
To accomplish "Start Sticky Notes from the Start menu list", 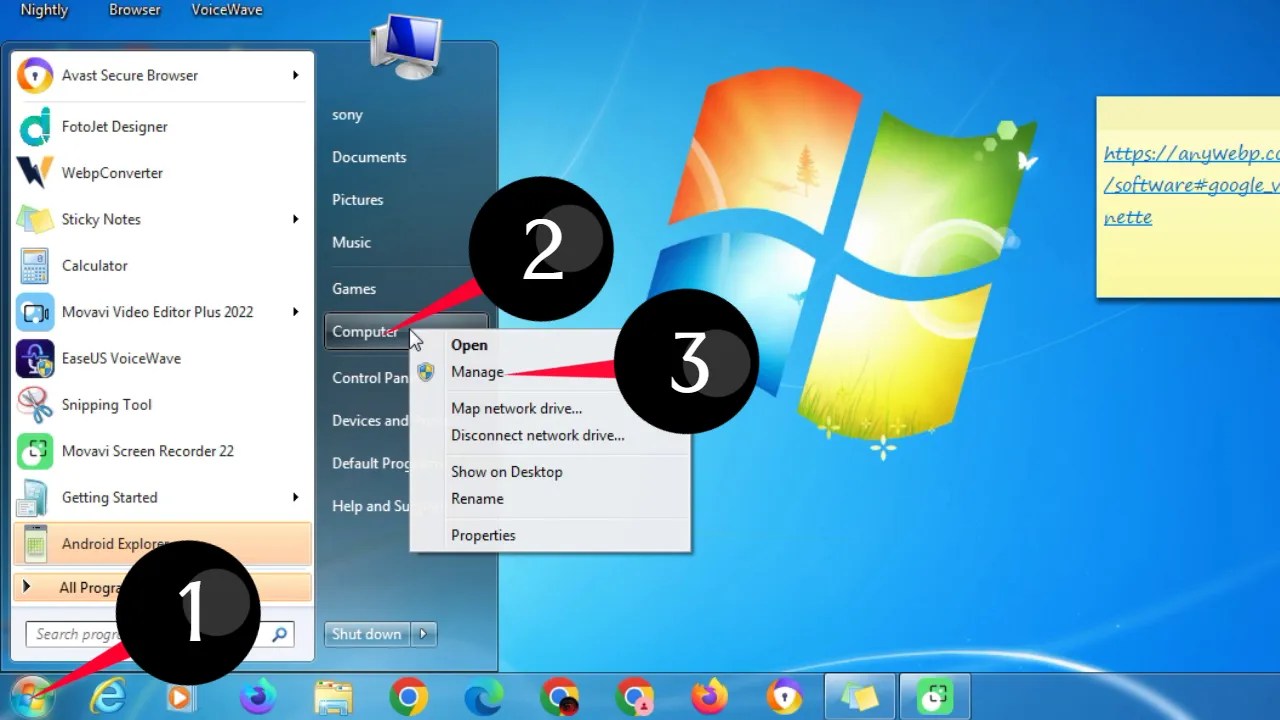I will point(160,219).
